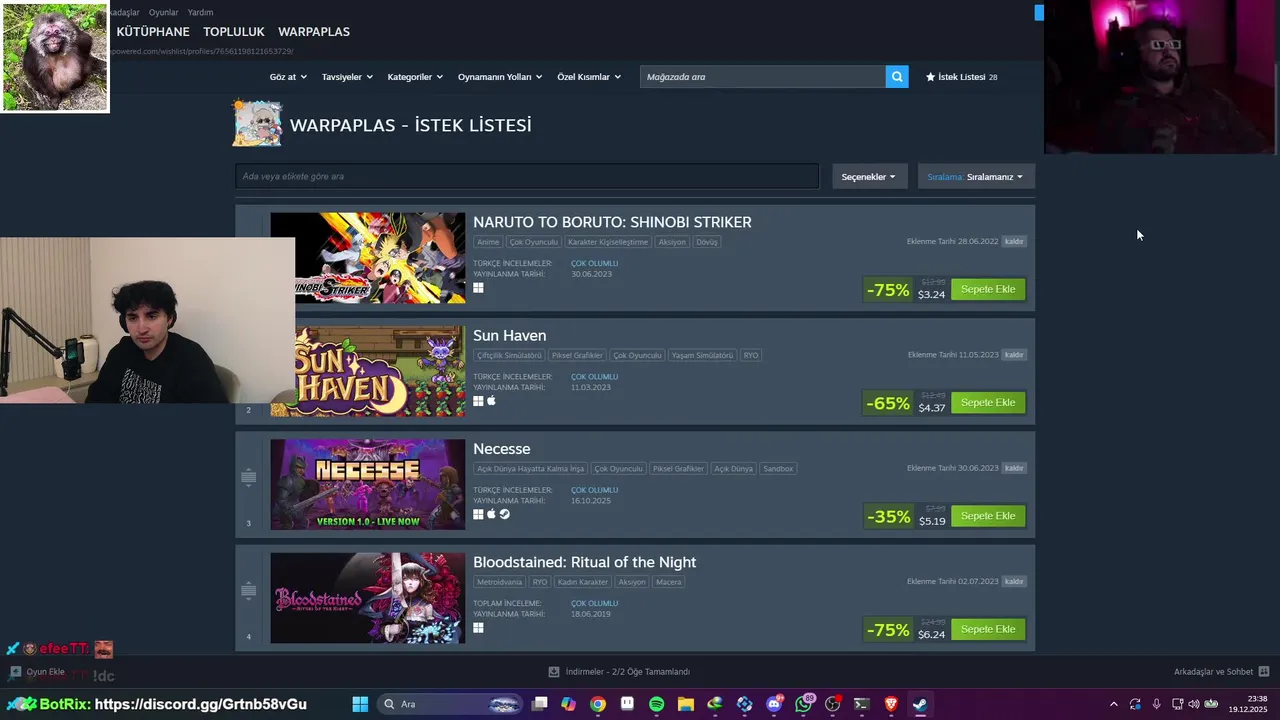1280x720 pixels.
Task: Open Arkadaşlar ve Sohbet friends icon
Action: (x=1264, y=671)
